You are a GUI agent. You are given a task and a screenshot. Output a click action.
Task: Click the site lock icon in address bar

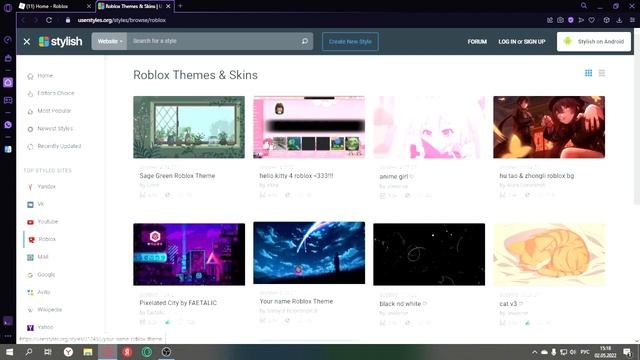(x=68, y=20)
